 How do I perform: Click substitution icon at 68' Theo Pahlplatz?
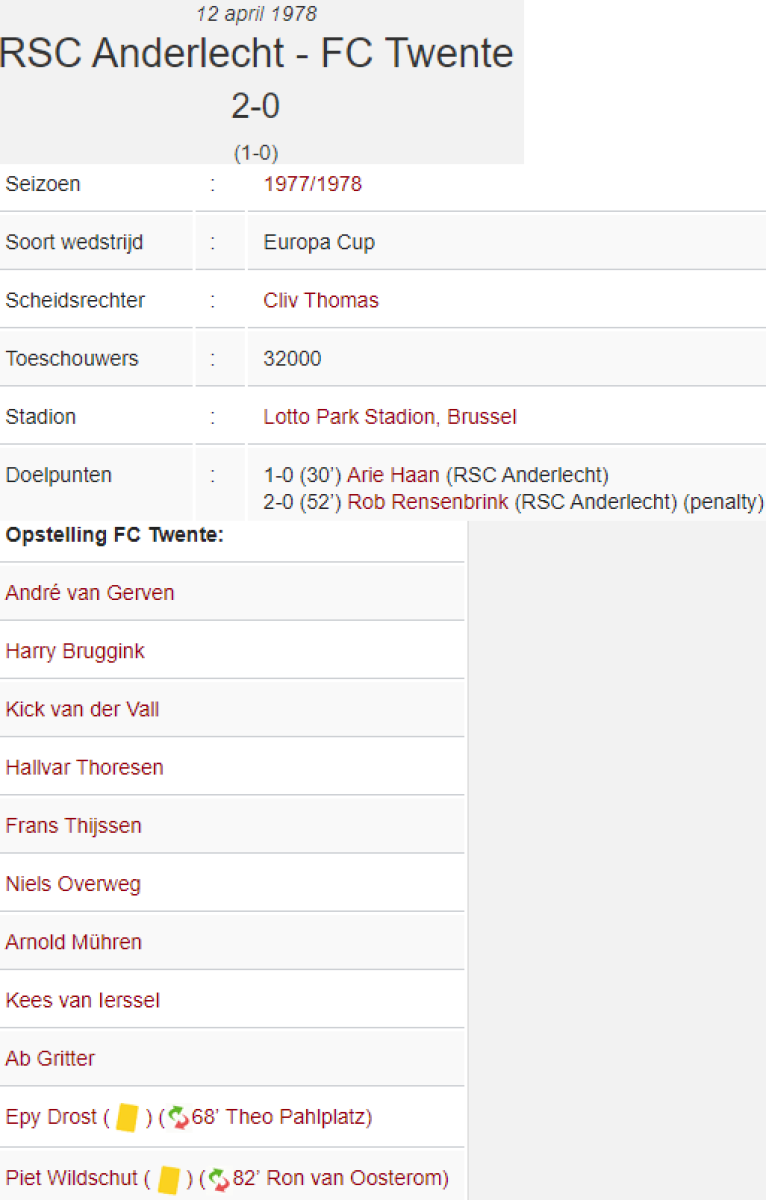177,1117
